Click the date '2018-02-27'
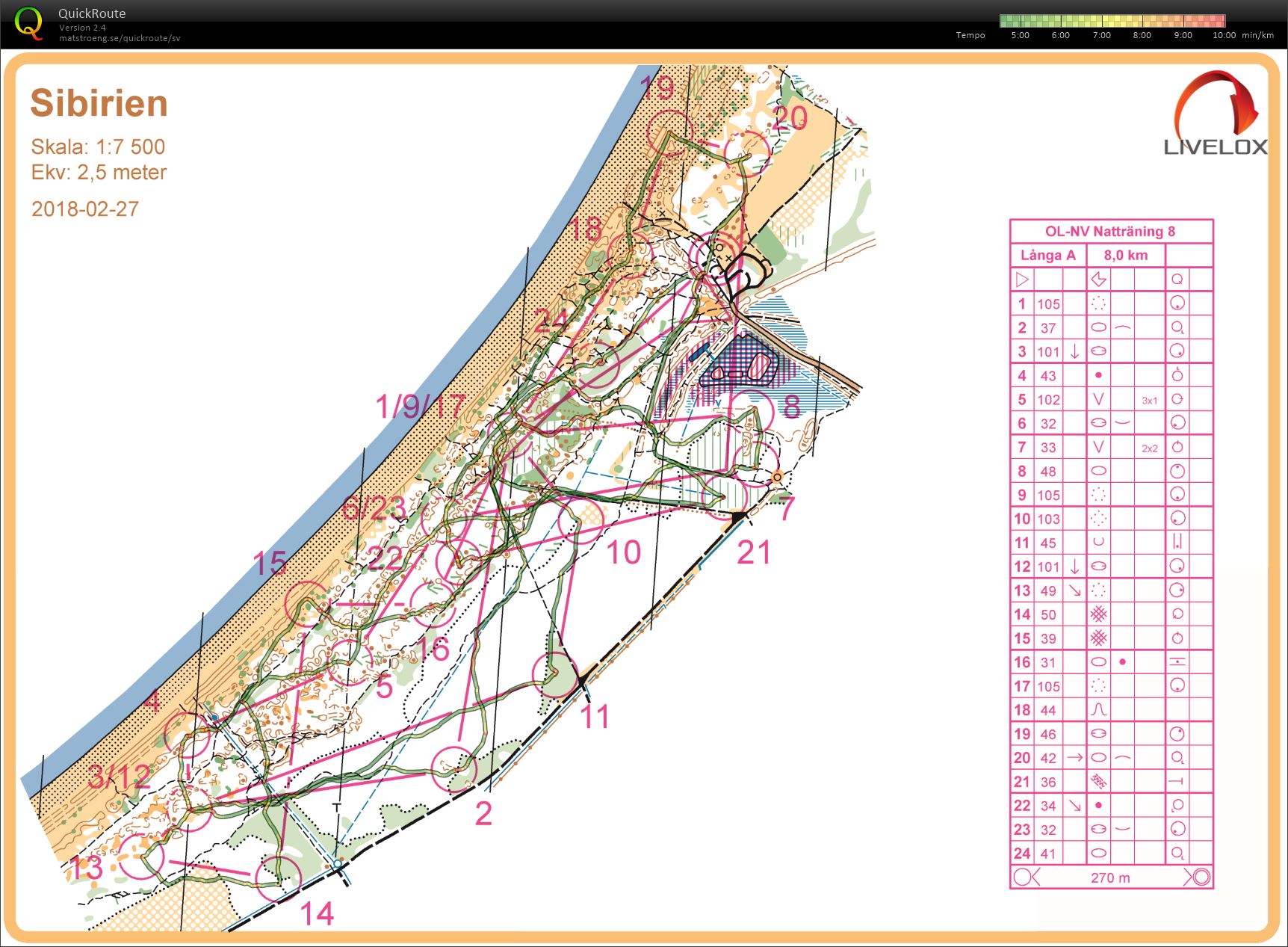Image resolution: width=1288 pixels, height=947 pixels. (x=85, y=209)
